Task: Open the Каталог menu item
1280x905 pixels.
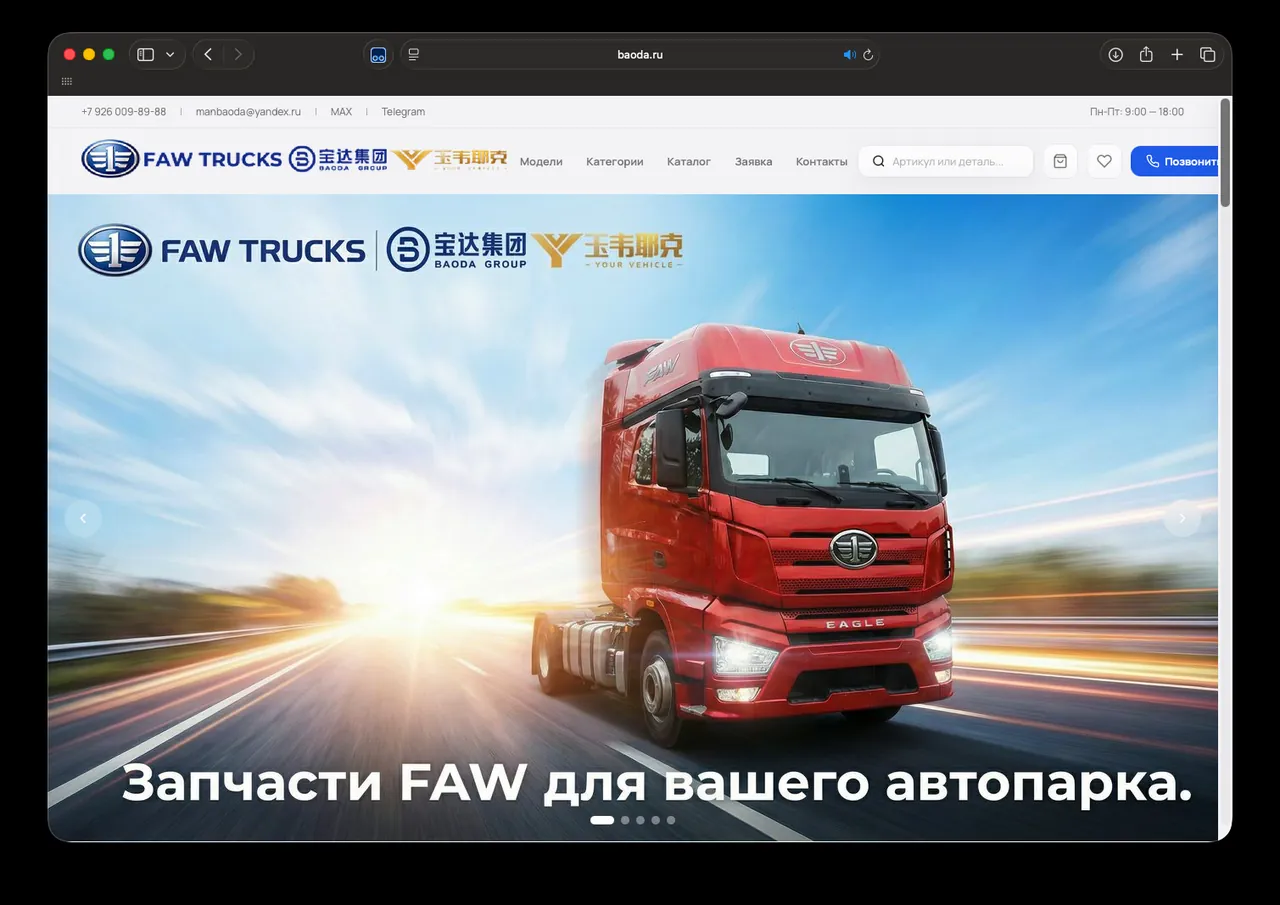Action: (x=689, y=161)
